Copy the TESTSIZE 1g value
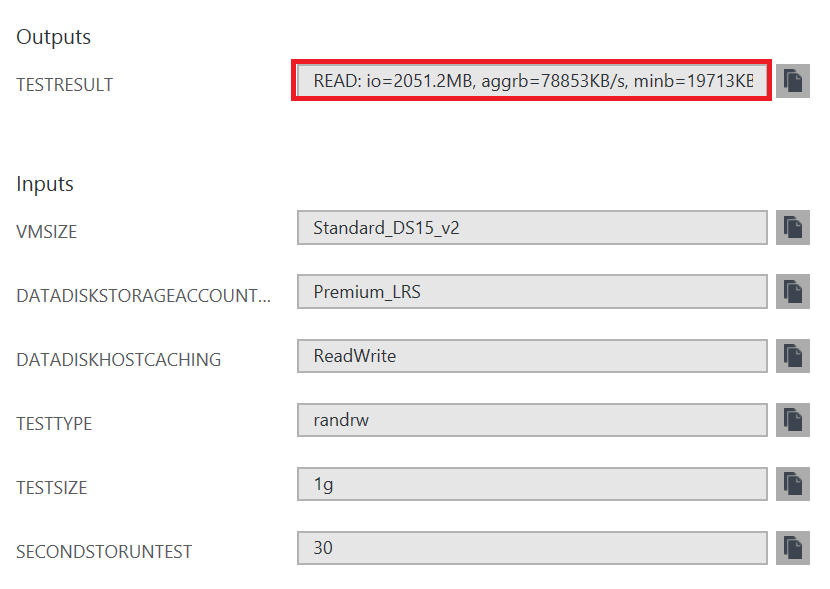The width and height of the screenshot is (830, 589). (x=792, y=484)
